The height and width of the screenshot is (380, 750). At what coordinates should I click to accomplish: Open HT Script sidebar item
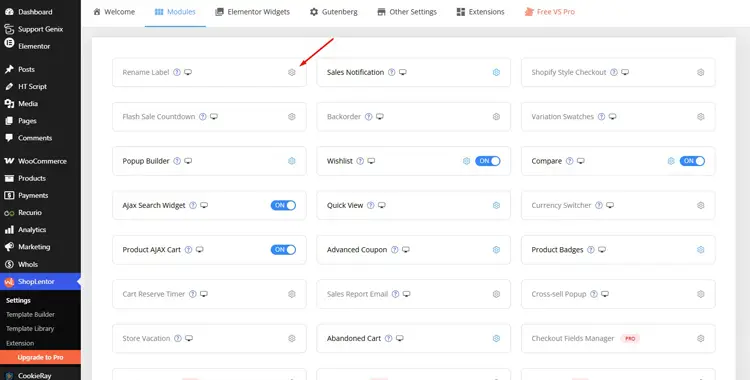pos(40,87)
